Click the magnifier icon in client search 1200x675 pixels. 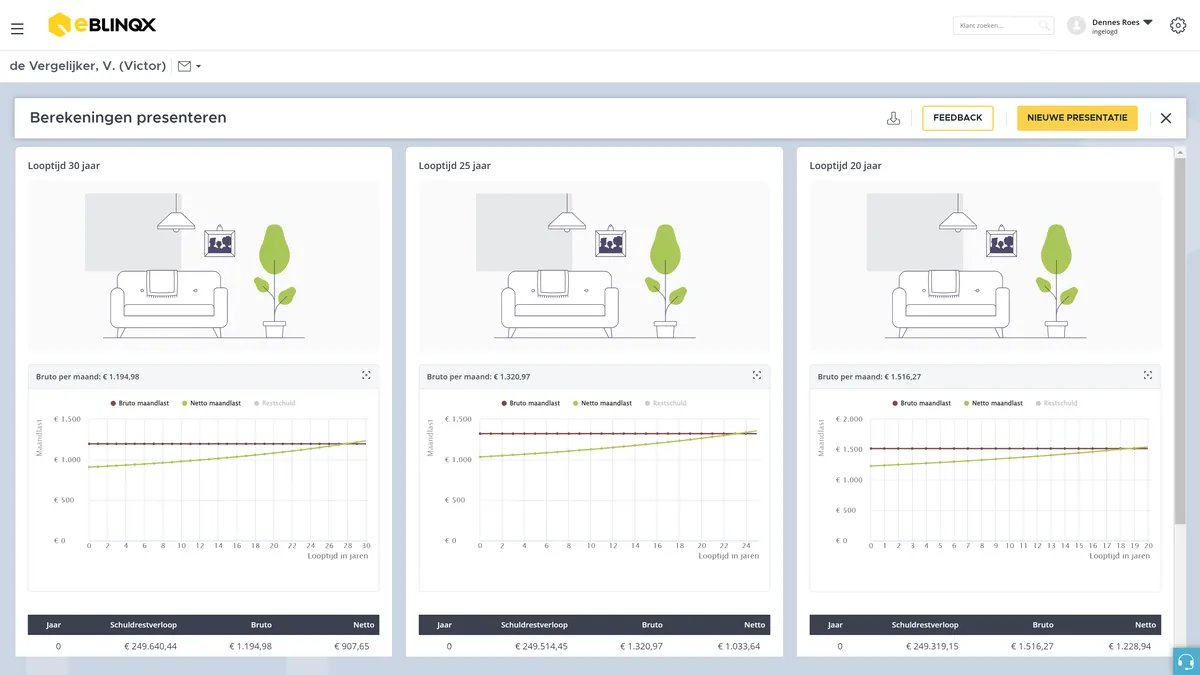pos(1044,25)
